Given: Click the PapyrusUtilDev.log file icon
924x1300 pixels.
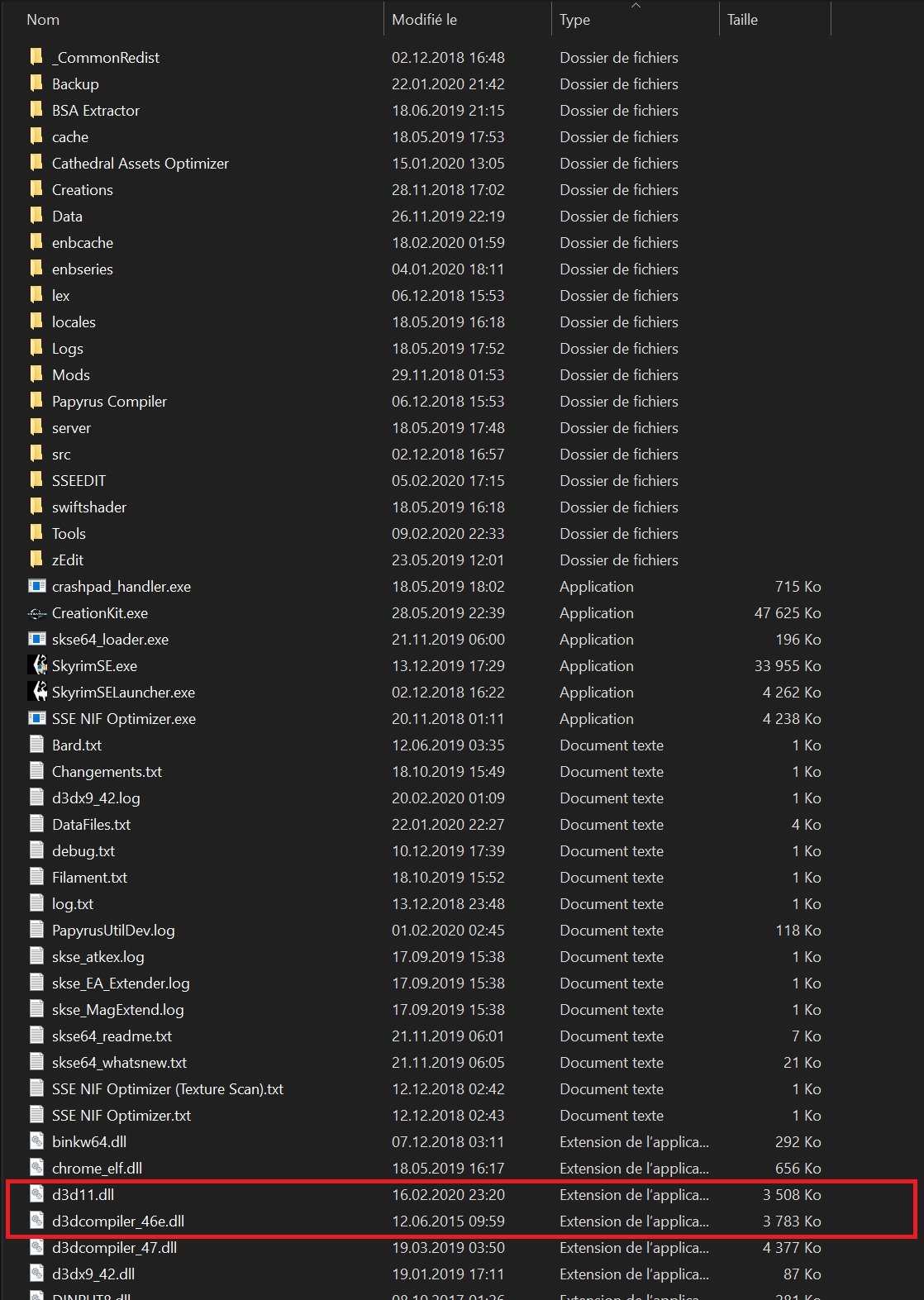Looking at the screenshot, I should pyautogui.click(x=36, y=930).
